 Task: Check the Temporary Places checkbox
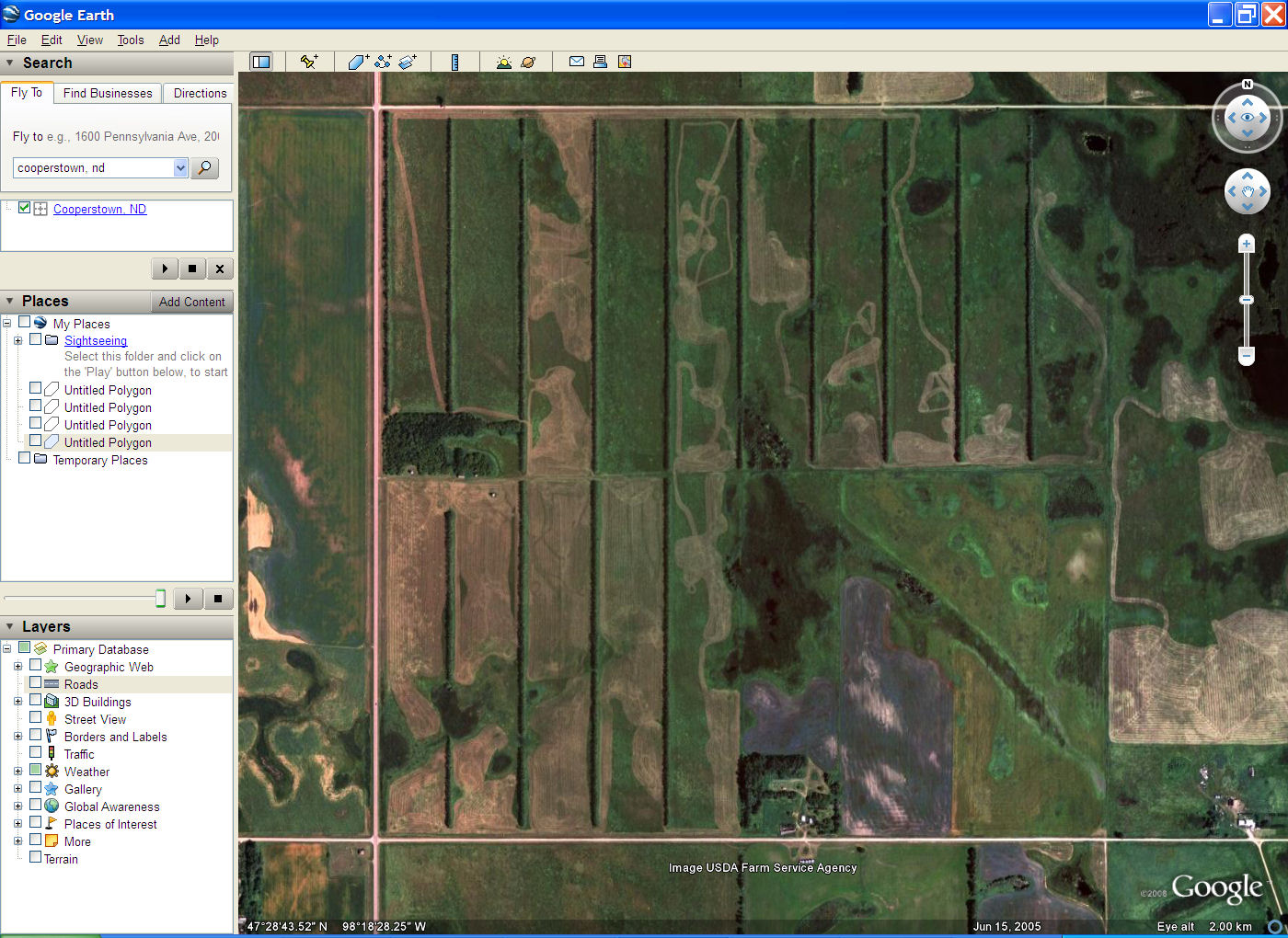(25, 458)
